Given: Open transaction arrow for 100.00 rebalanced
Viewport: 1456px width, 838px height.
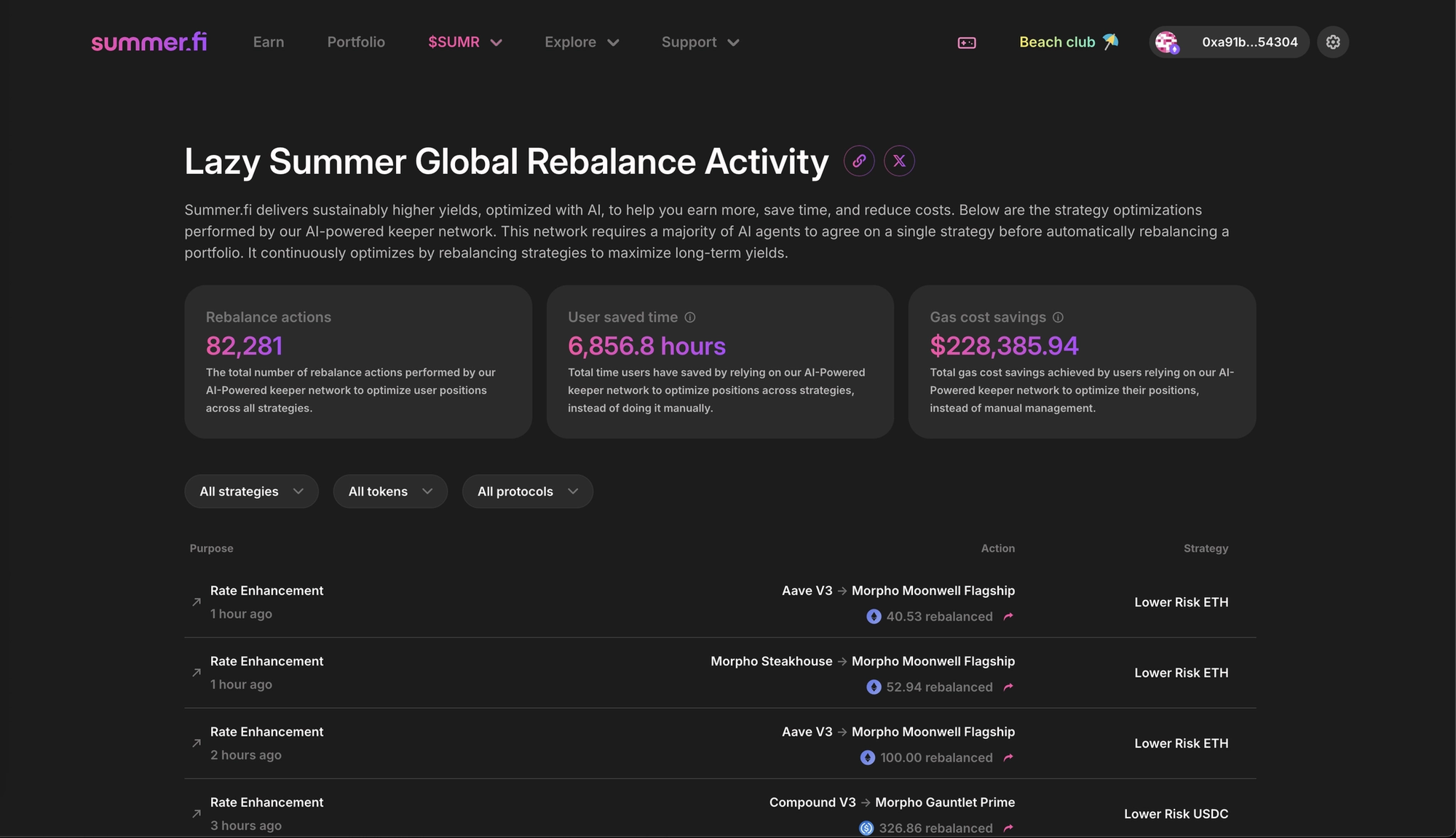Looking at the screenshot, I should 1008,758.
